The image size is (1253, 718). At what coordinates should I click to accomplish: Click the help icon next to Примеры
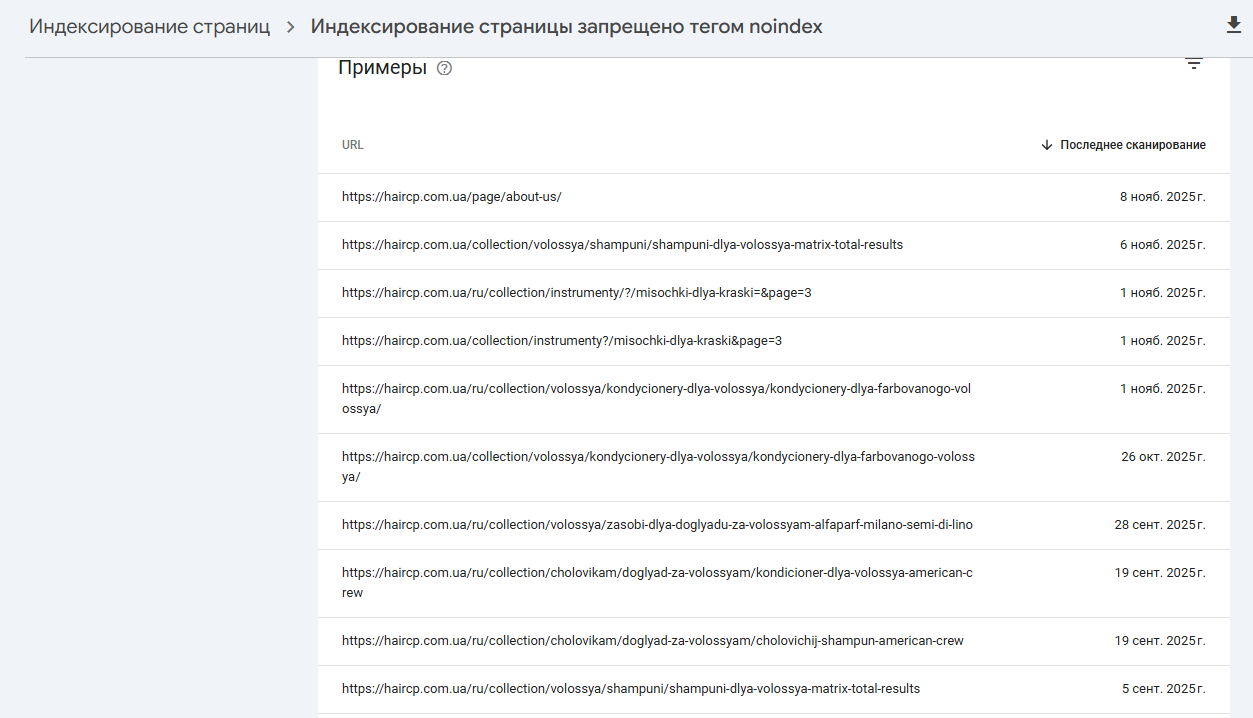tap(445, 69)
